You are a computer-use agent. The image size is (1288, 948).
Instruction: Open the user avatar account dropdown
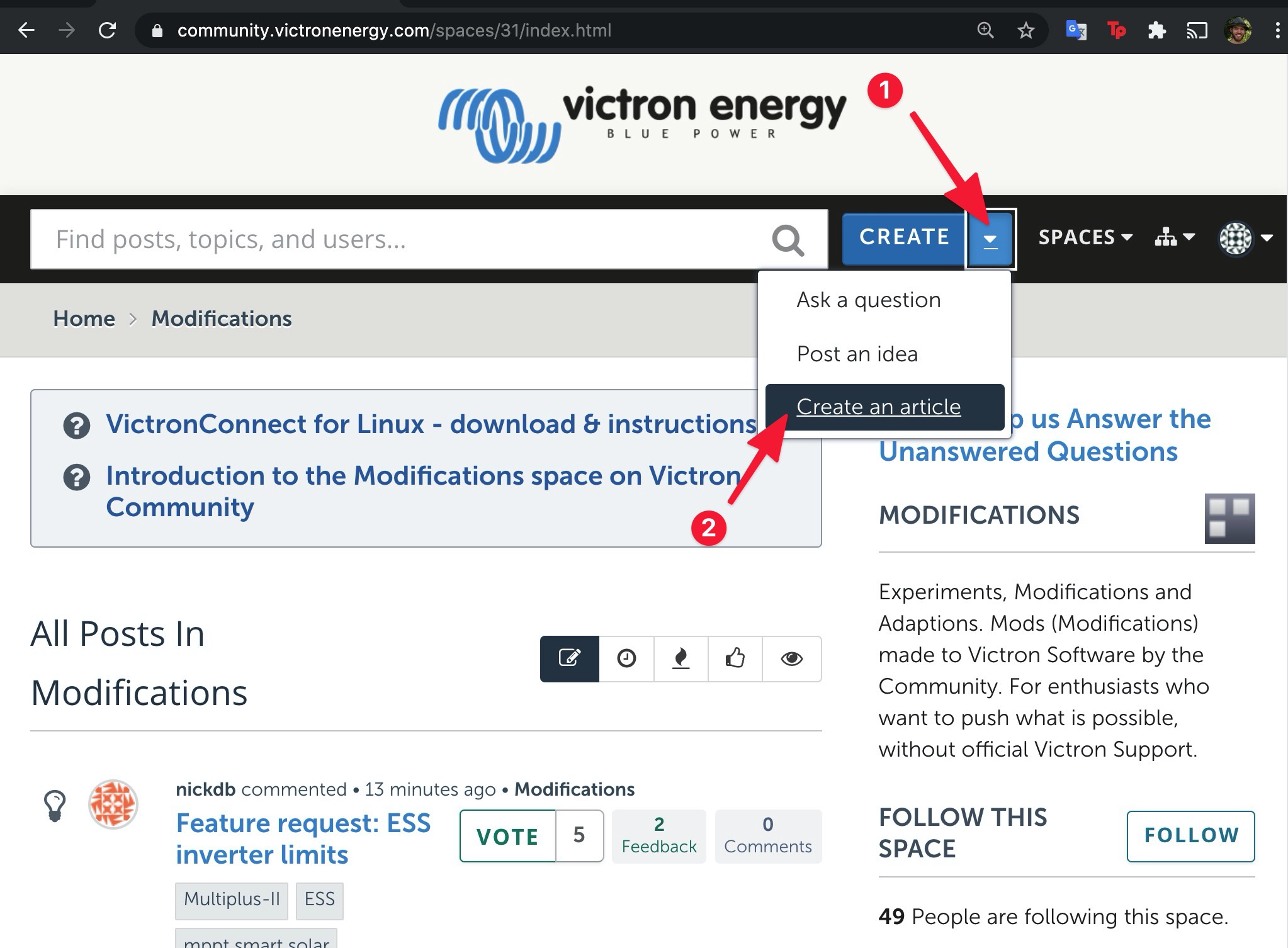coord(1246,238)
